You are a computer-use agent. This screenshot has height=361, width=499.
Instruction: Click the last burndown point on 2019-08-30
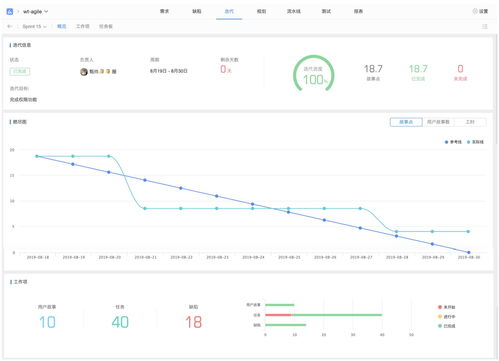pyautogui.click(x=469, y=252)
